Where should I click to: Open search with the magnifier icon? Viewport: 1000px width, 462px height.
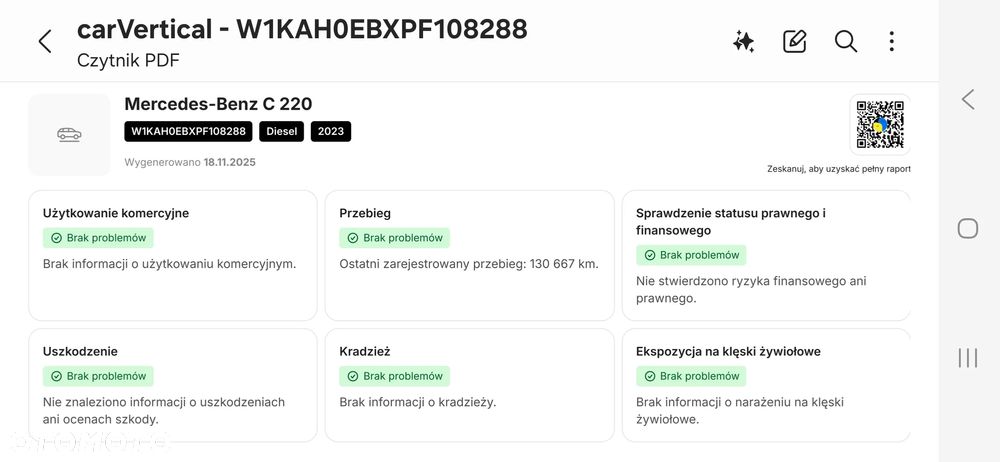pos(846,41)
